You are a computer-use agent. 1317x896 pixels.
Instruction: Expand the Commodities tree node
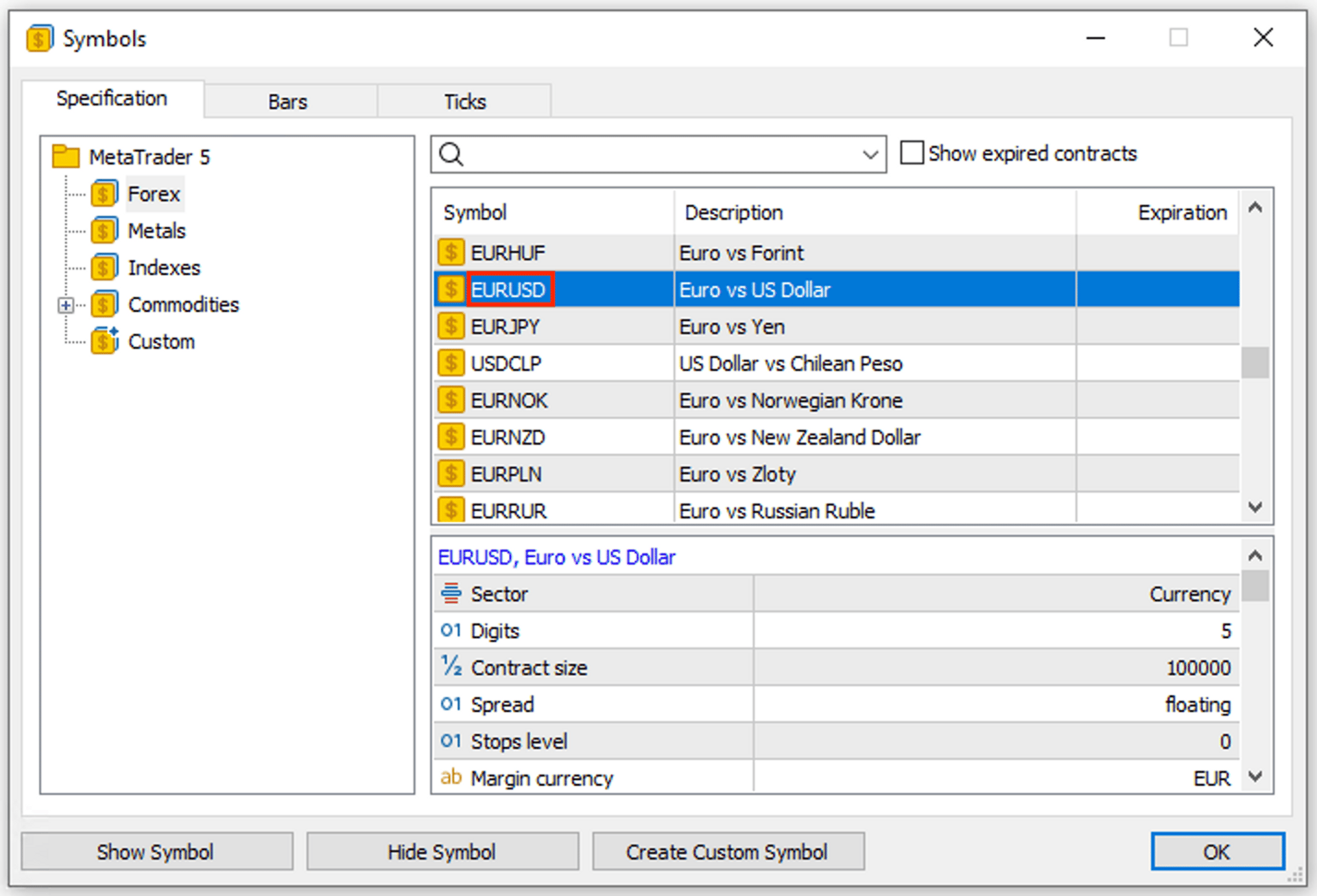66,305
